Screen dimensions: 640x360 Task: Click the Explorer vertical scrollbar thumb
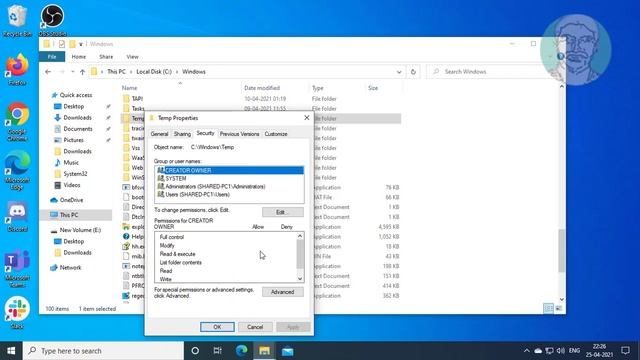(x=562, y=251)
